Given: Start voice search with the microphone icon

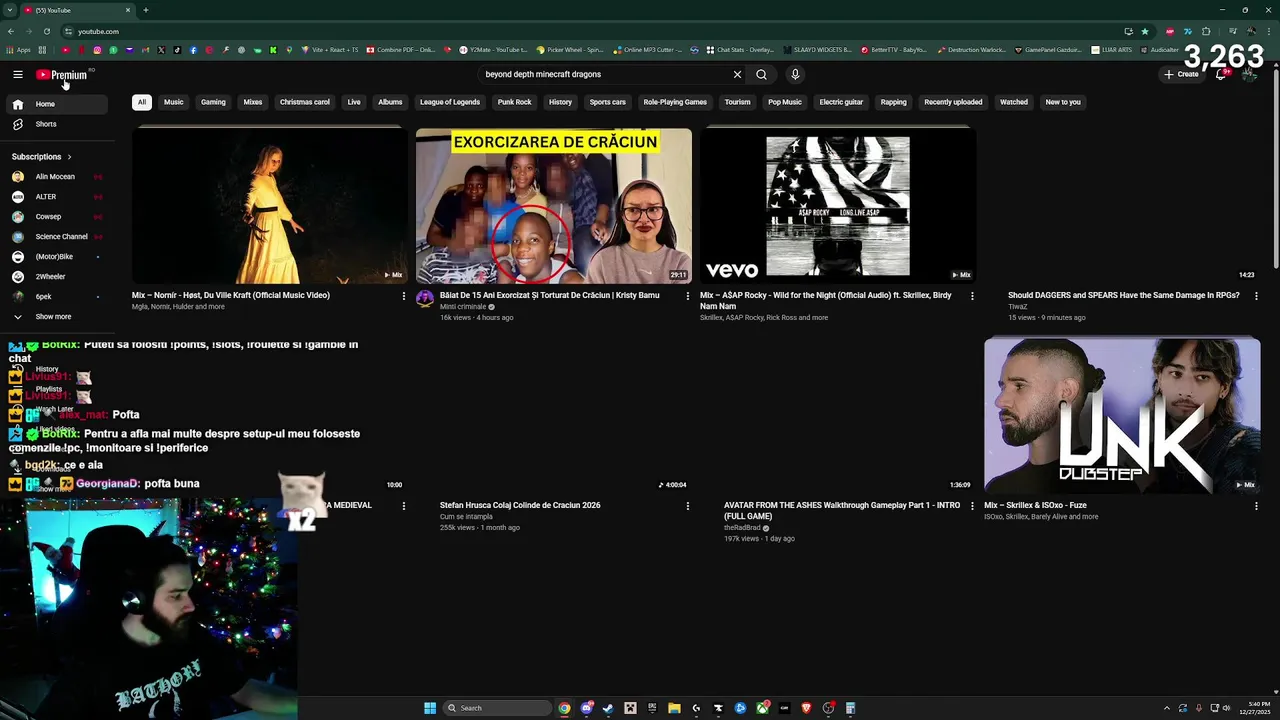Looking at the screenshot, I should pyautogui.click(x=795, y=74).
